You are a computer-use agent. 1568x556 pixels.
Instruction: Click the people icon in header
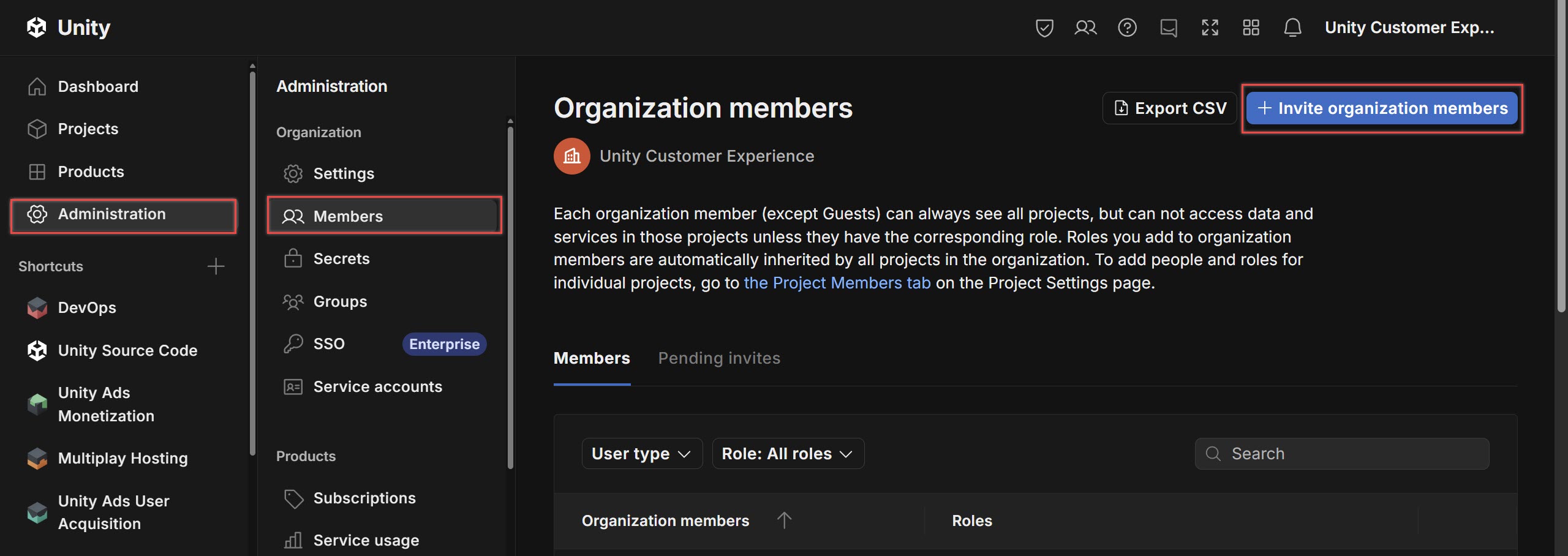(1085, 28)
